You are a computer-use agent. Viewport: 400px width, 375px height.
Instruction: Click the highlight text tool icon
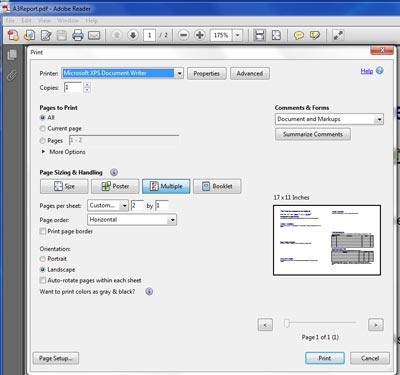(315, 35)
